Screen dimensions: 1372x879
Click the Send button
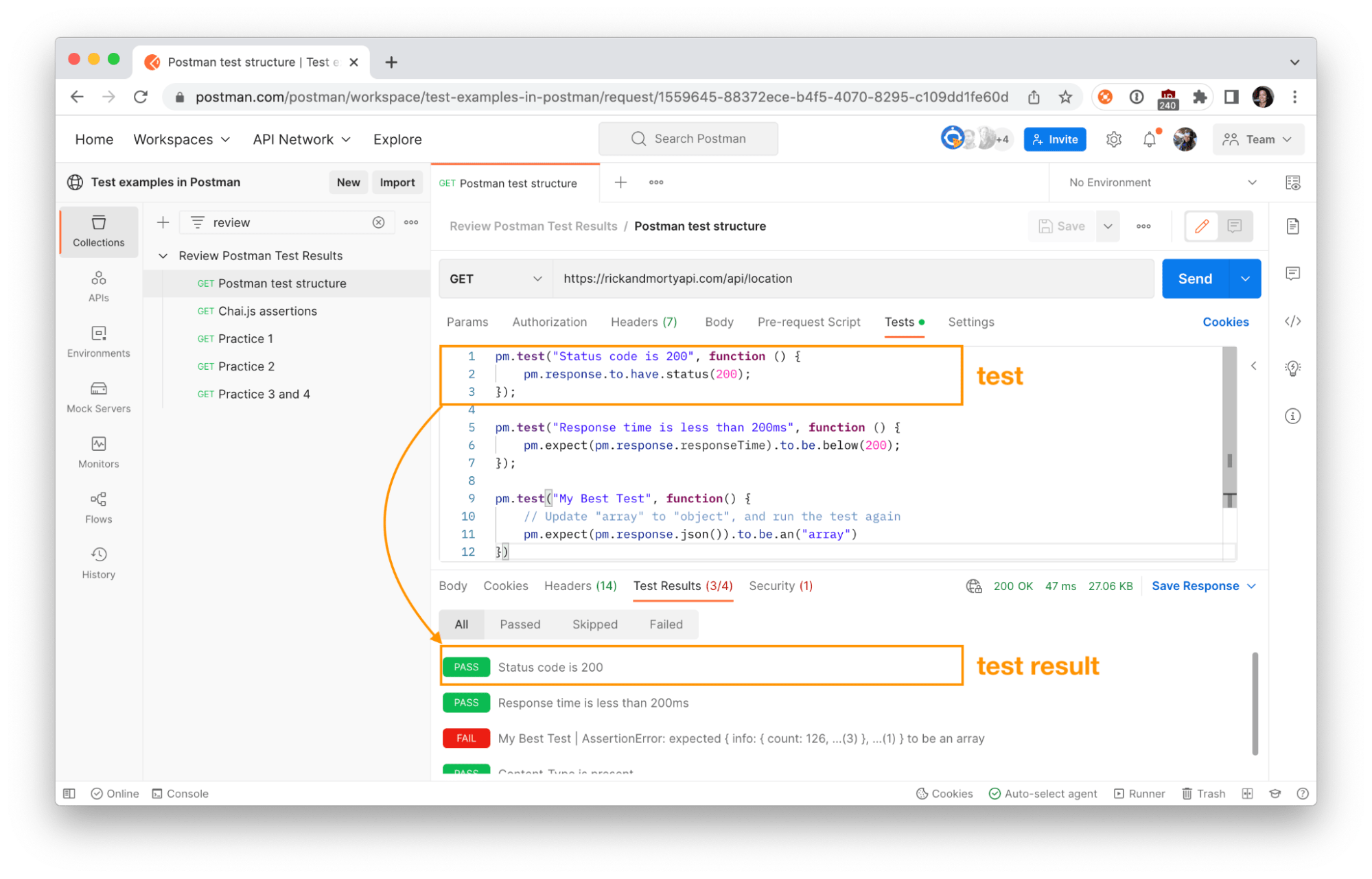(x=1195, y=279)
